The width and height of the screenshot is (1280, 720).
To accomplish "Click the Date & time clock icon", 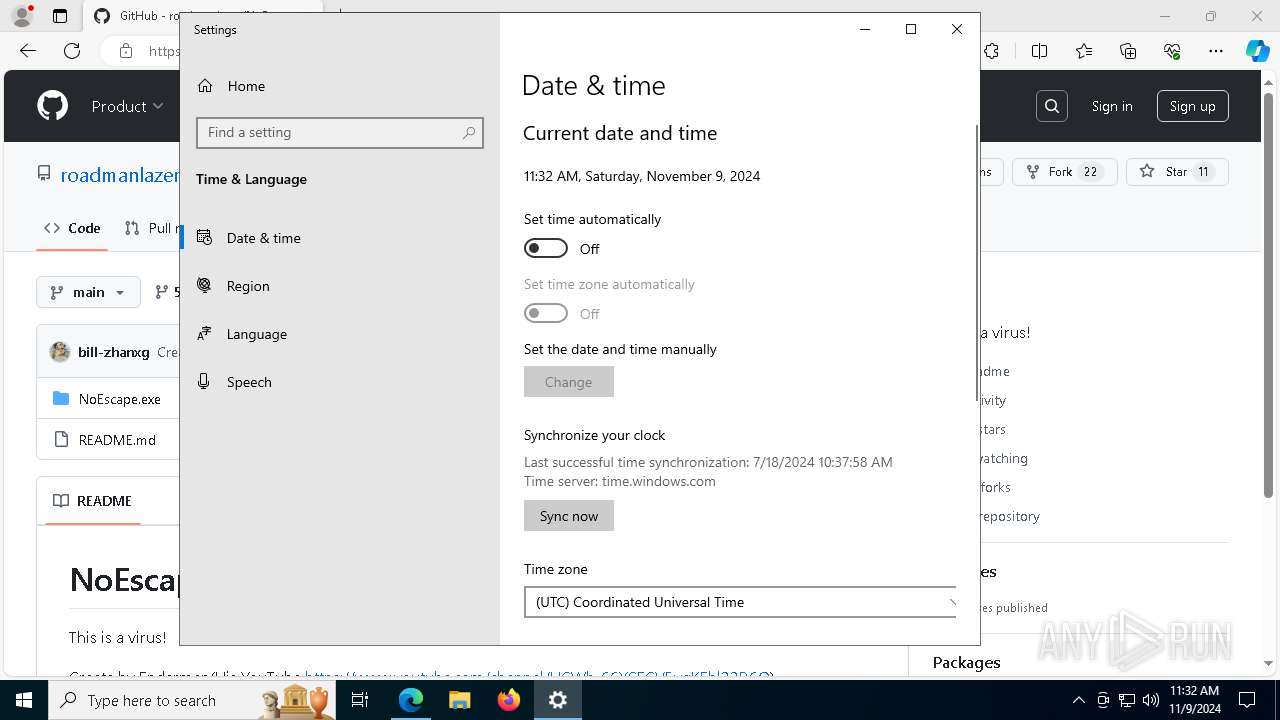I will point(204,238).
